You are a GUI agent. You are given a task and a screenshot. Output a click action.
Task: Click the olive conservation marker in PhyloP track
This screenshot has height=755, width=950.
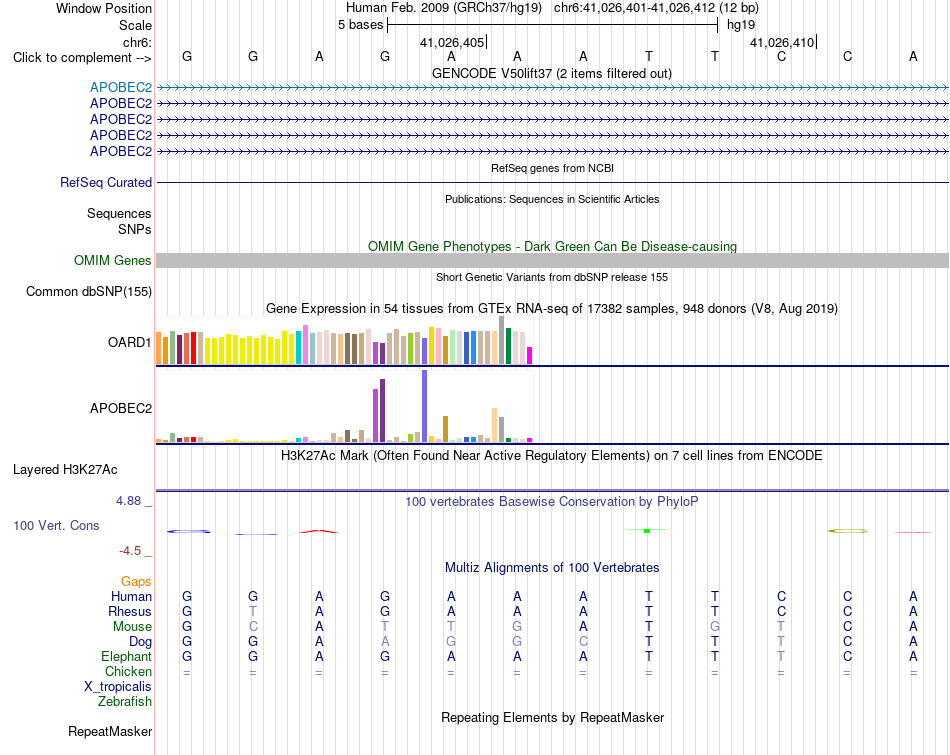848,531
